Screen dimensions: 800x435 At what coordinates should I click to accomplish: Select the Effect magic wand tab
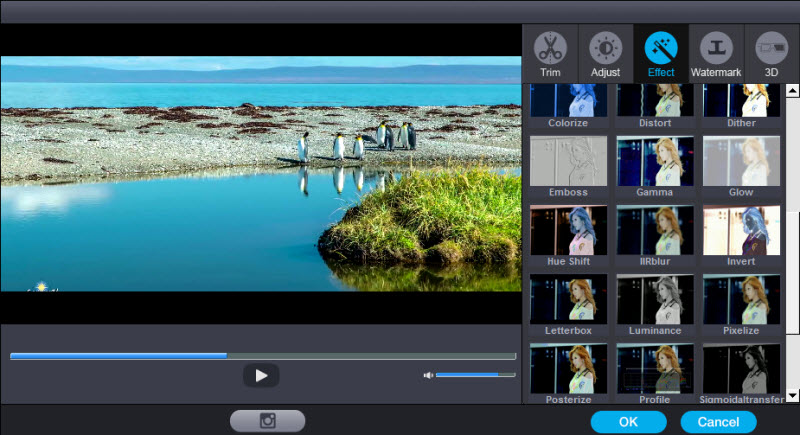tap(661, 53)
